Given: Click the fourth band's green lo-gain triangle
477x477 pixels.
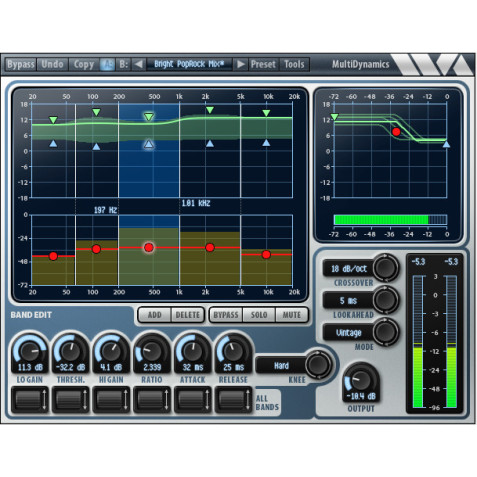Looking at the screenshot, I should tap(210, 110).
